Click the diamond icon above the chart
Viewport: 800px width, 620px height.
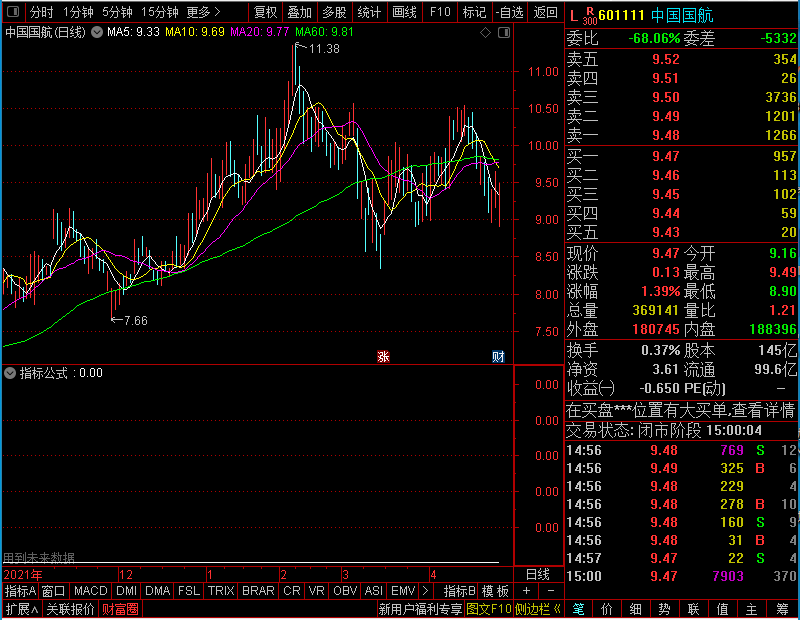click(485, 33)
